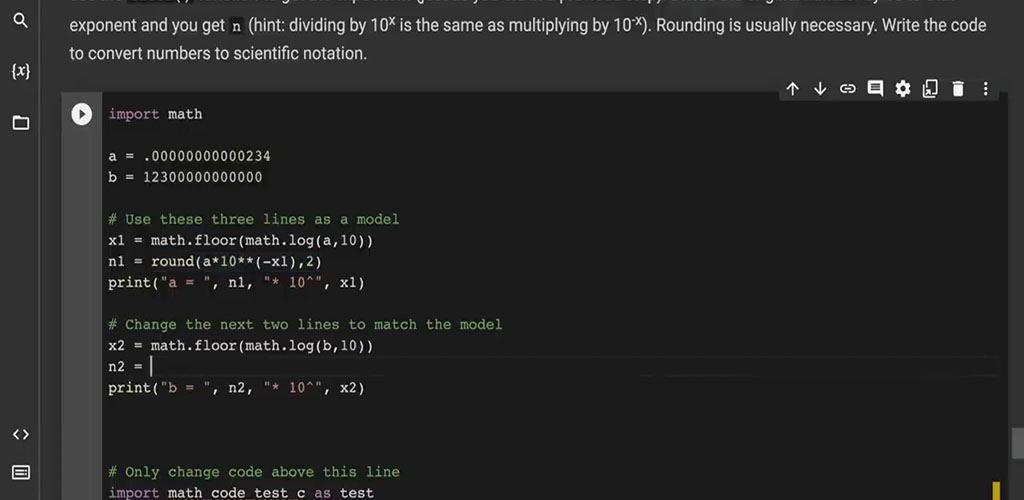This screenshot has width=1024, height=500.
Task: Click the print line for 'b = '
Action: [x=236, y=388]
